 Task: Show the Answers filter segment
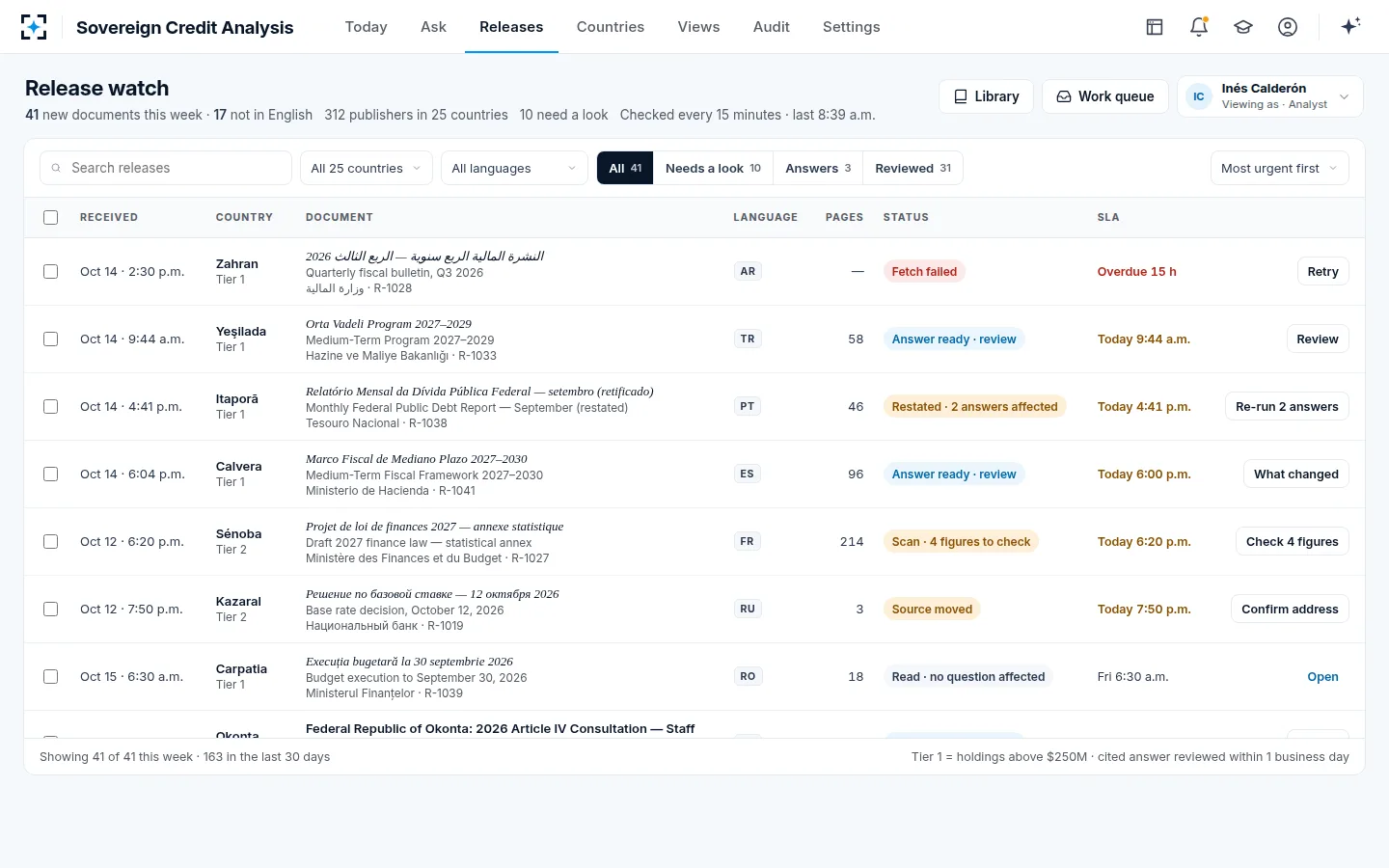pyautogui.click(x=818, y=168)
